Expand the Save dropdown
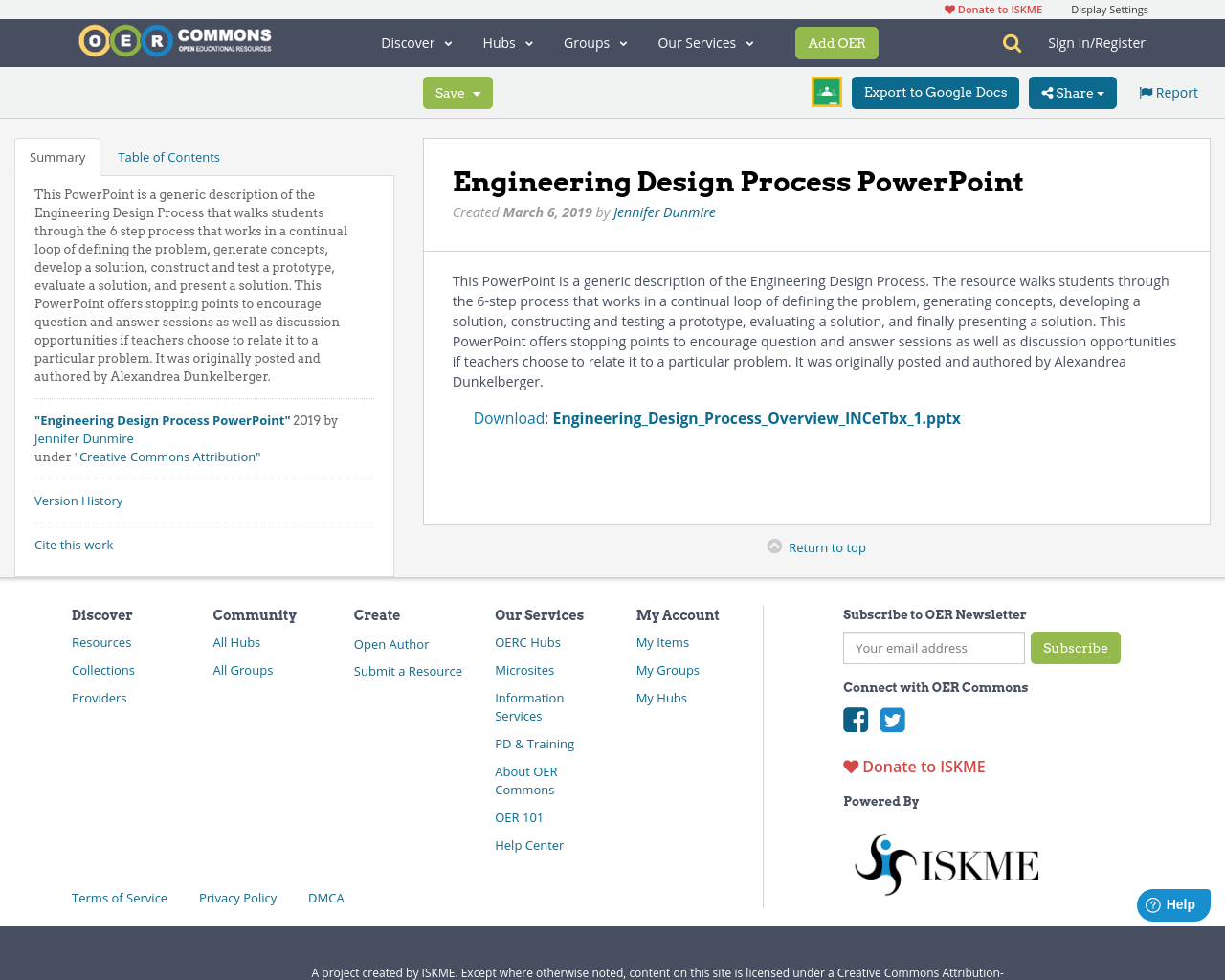Viewport: 1225px width, 980px height. [457, 92]
